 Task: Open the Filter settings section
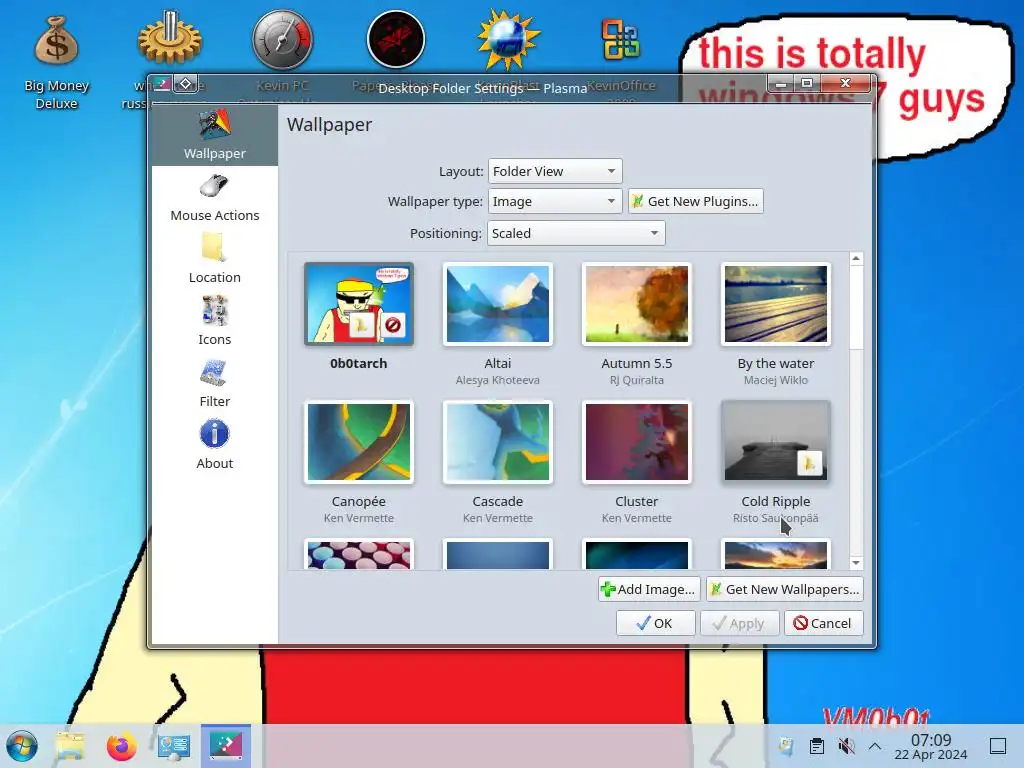tap(215, 384)
